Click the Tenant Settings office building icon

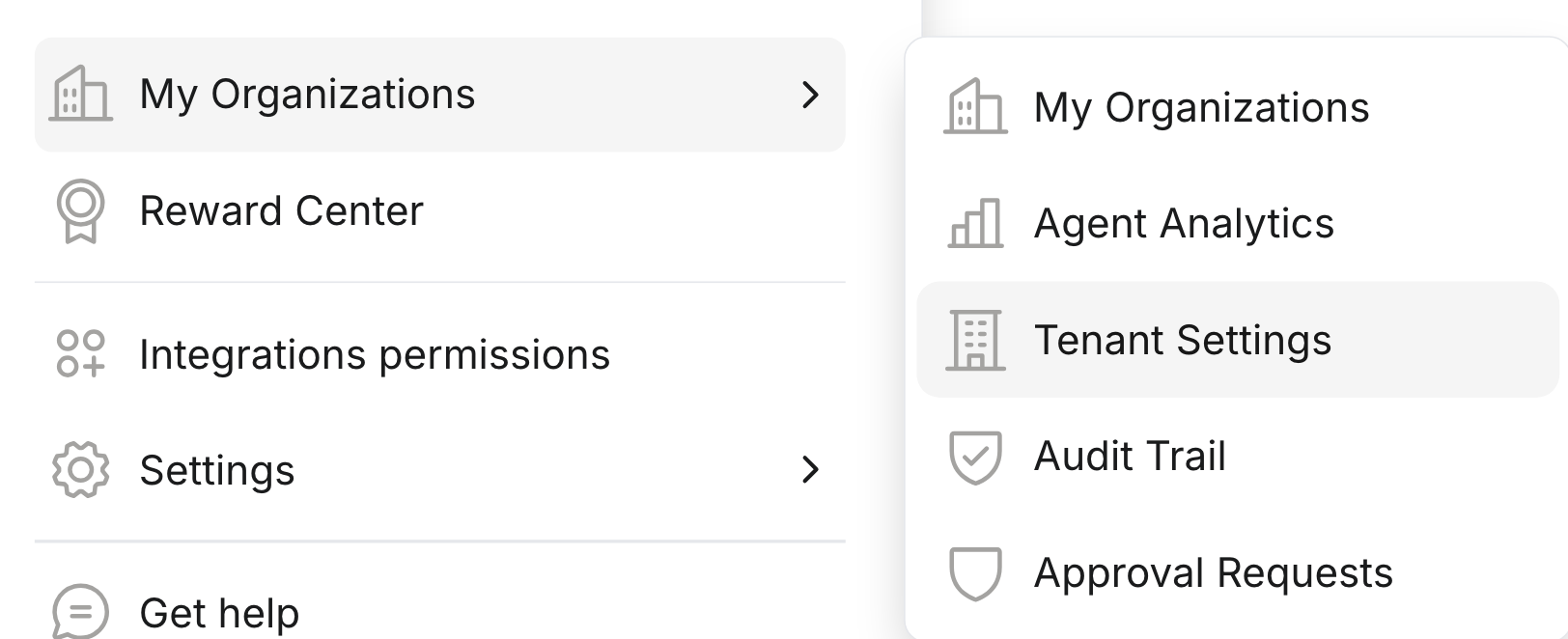tap(975, 340)
